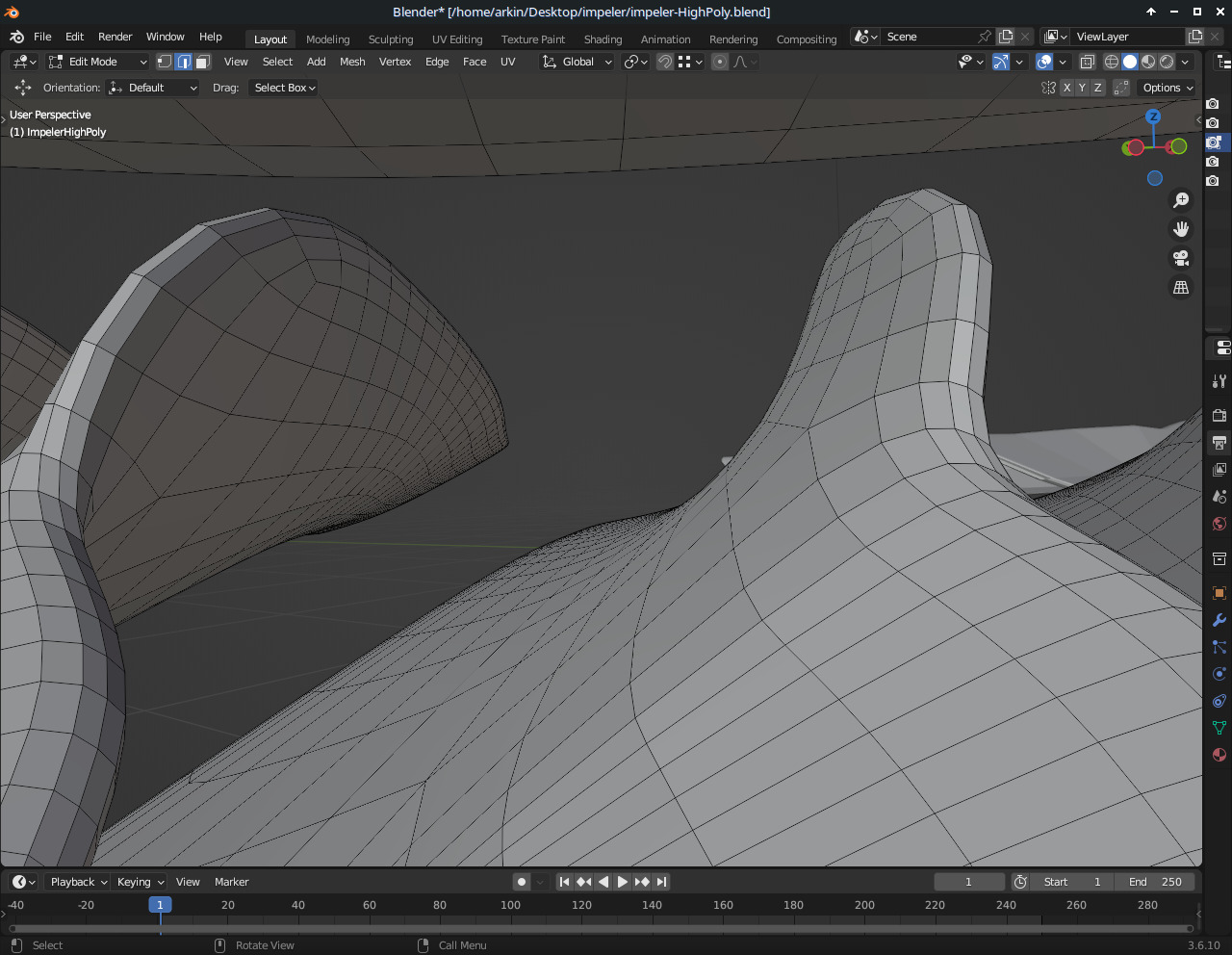Open the Keying dropdown

(140, 882)
